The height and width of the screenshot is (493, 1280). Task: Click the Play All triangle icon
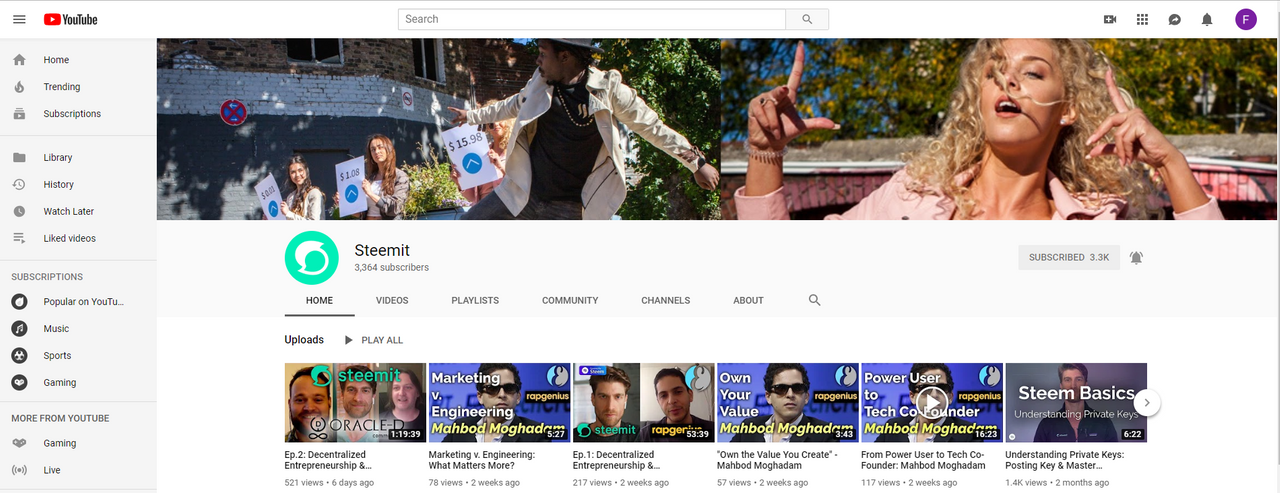(x=348, y=340)
